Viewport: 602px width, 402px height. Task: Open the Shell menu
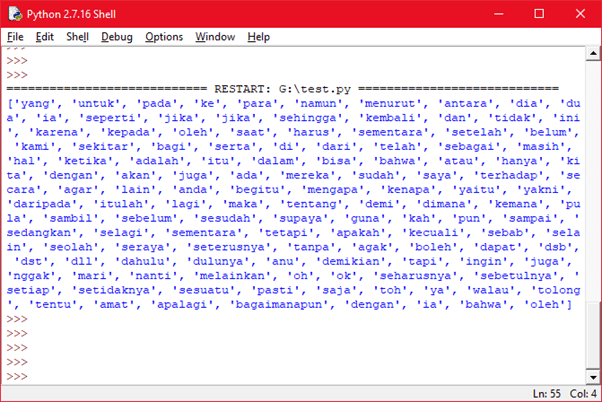click(77, 37)
